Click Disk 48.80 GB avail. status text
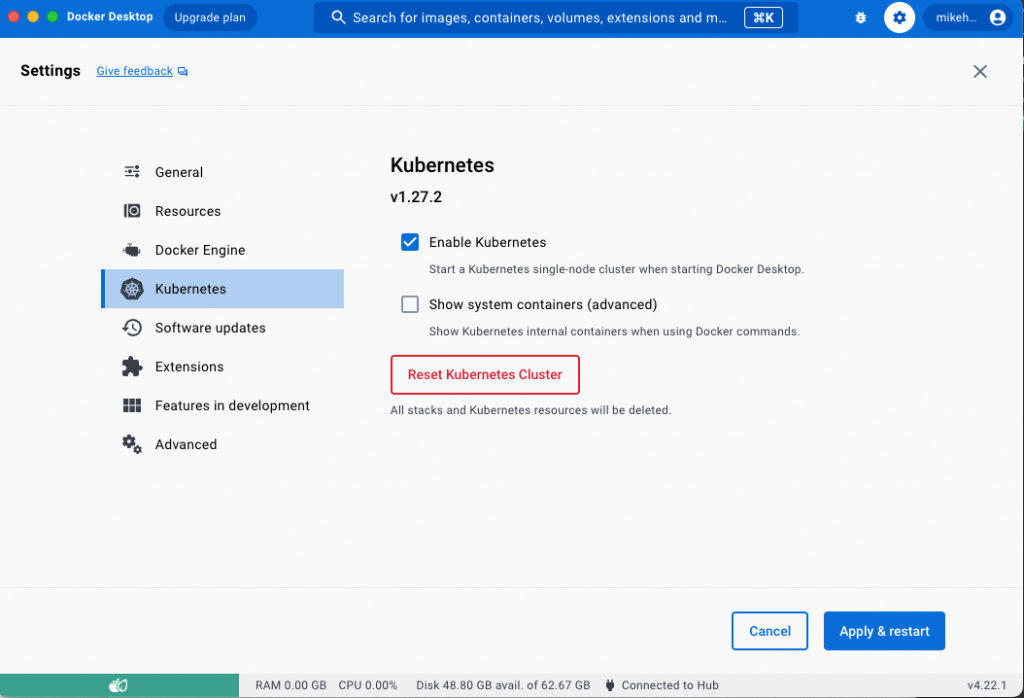1024x698 pixels. coord(503,685)
